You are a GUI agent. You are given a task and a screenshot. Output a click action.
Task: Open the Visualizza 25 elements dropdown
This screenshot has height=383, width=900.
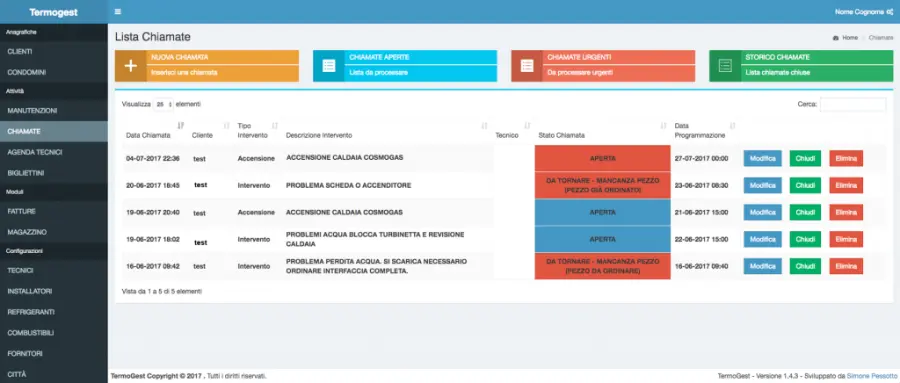(164, 105)
